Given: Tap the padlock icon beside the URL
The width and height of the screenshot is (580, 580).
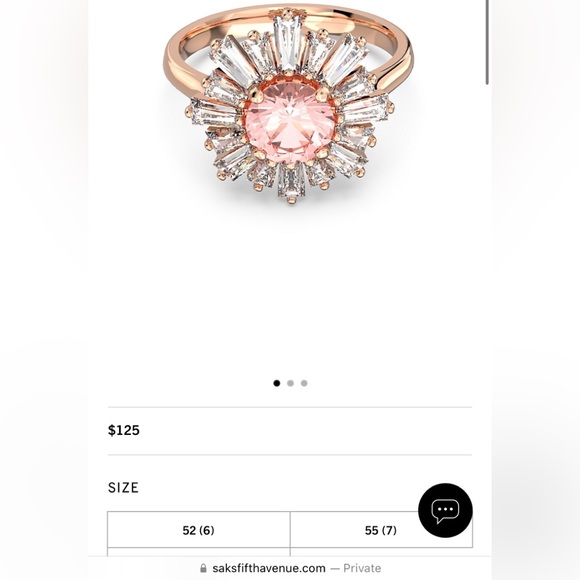Looking at the screenshot, I should [203, 568].
